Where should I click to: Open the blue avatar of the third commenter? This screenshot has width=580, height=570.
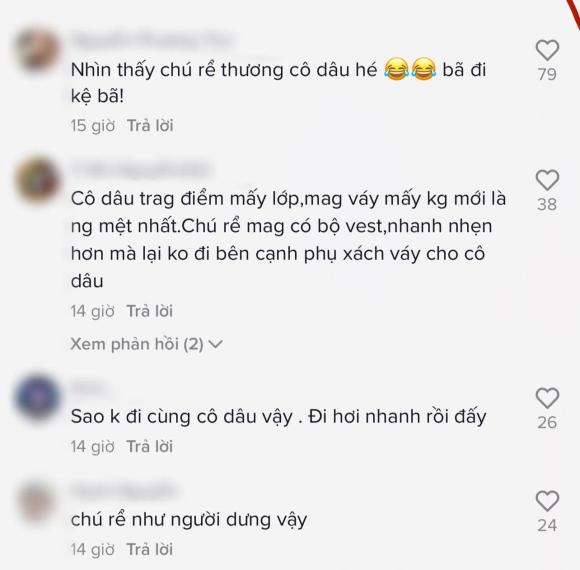click(37, 398)
